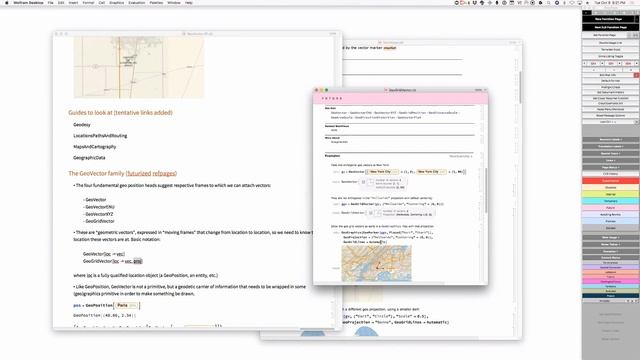Select first New York City entity in front window
Image resolution: width=640 pixels, height=360 pixels.
click(x=382, y=172)
